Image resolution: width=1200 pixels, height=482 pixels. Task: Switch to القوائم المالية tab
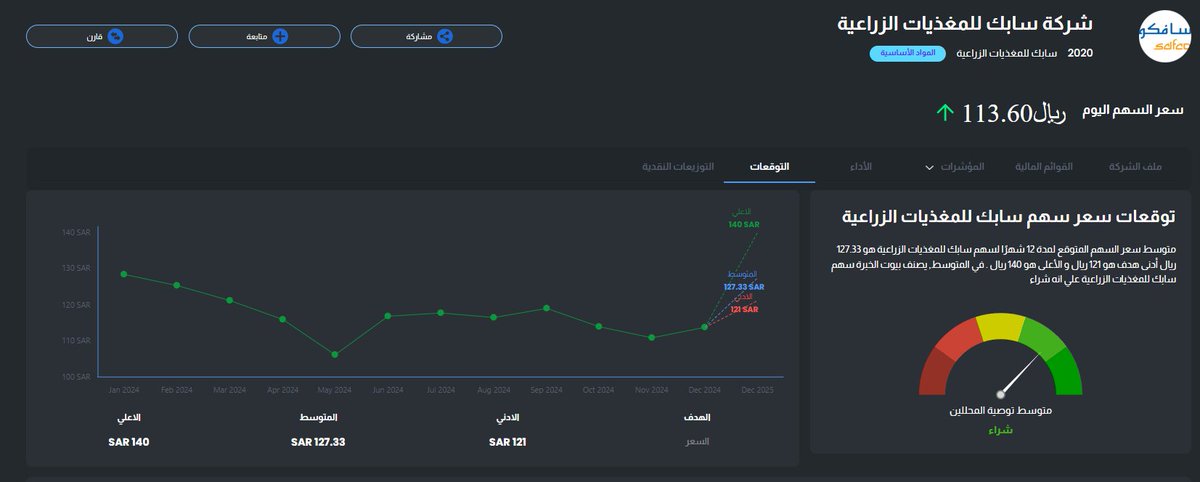pyautogui.click(x=1045, y=166)
